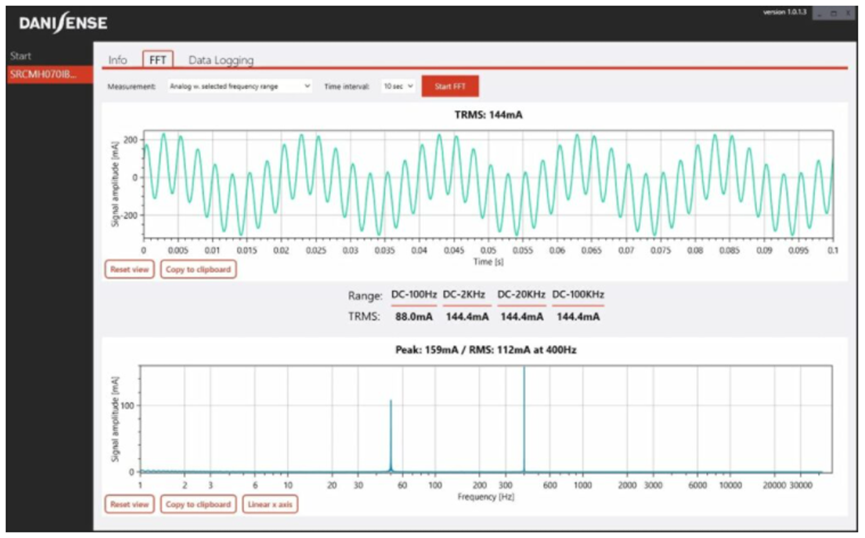Open the Data Logging tab

[221, 60]
